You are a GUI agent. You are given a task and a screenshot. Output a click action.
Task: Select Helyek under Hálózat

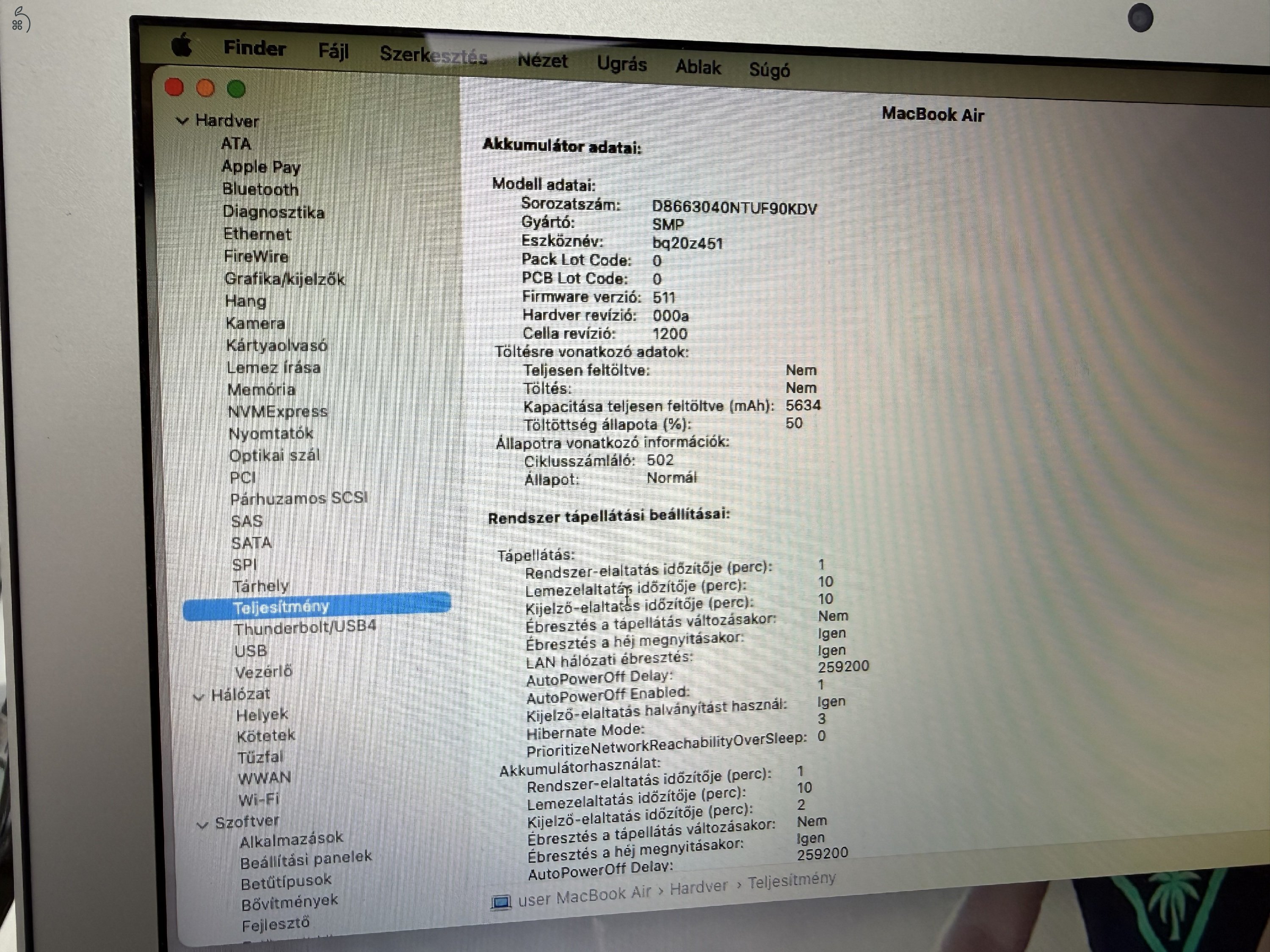tap(262, 715)
